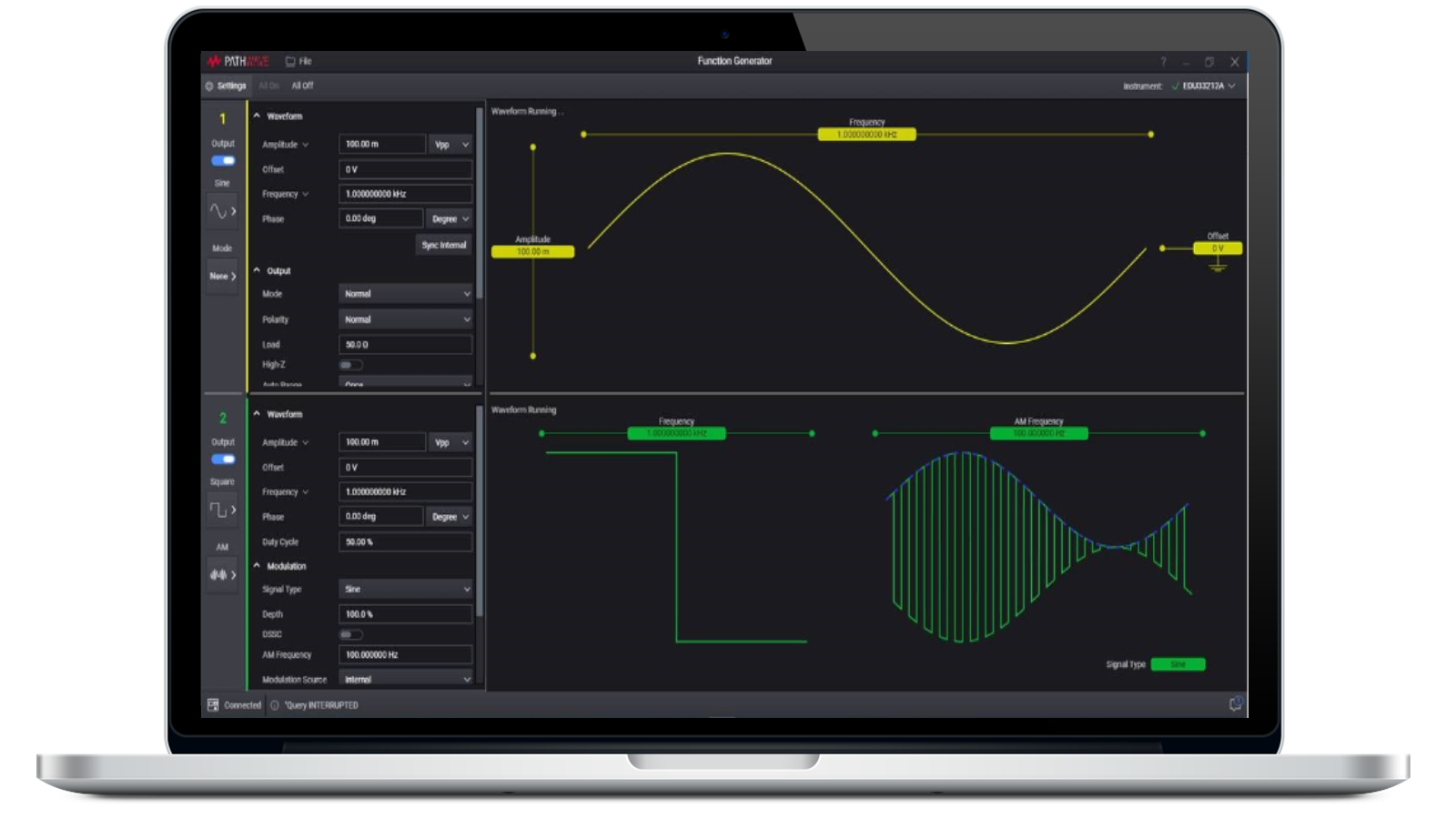Open channel 1 amplitude Vpp unit dropdown
This screenshot has width=1456, height=819.
coord(450,145)
